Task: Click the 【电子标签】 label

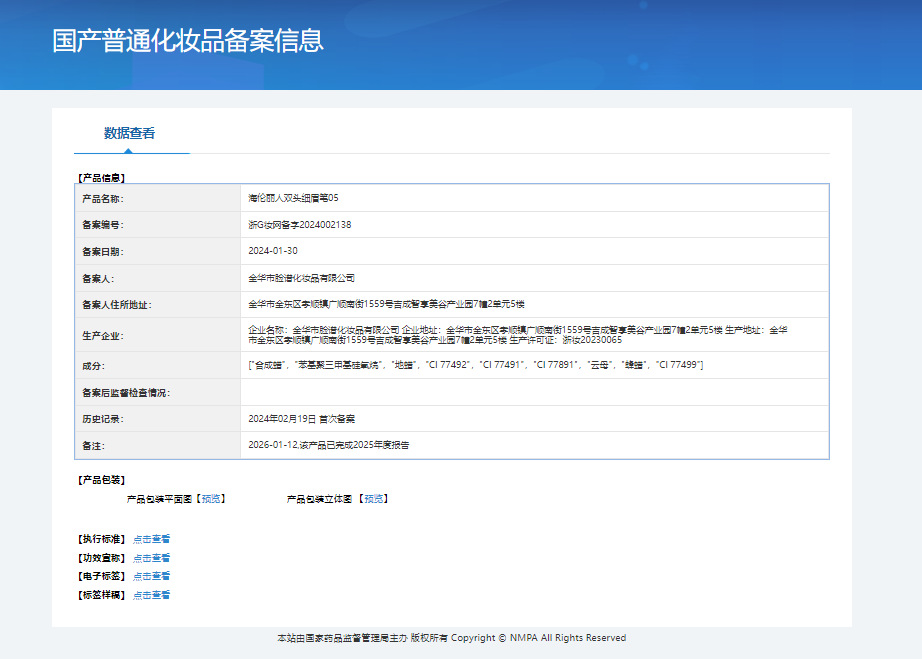Action: click(x=101, y=576)
